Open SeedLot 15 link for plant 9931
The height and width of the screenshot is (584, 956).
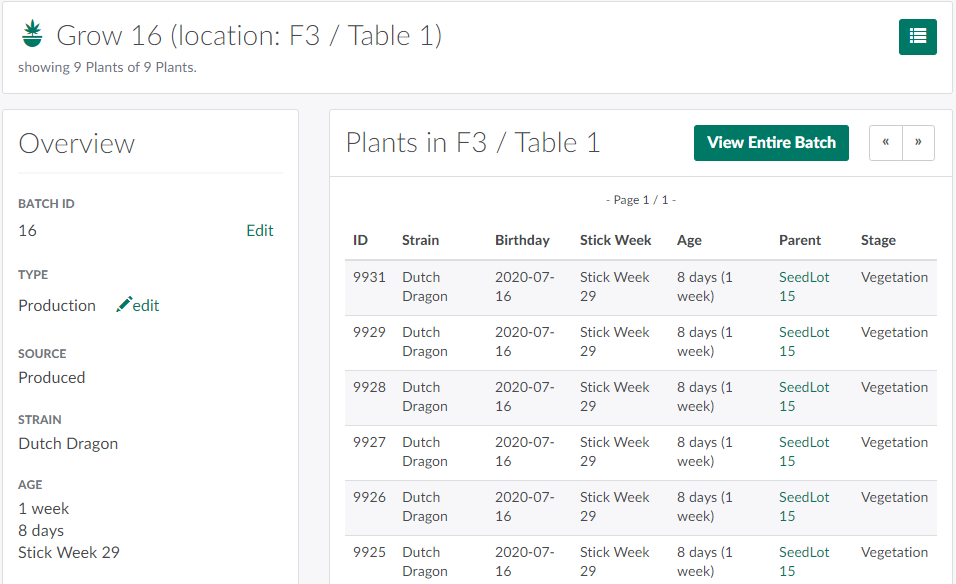pyautogui.click(x=804, y=287)
